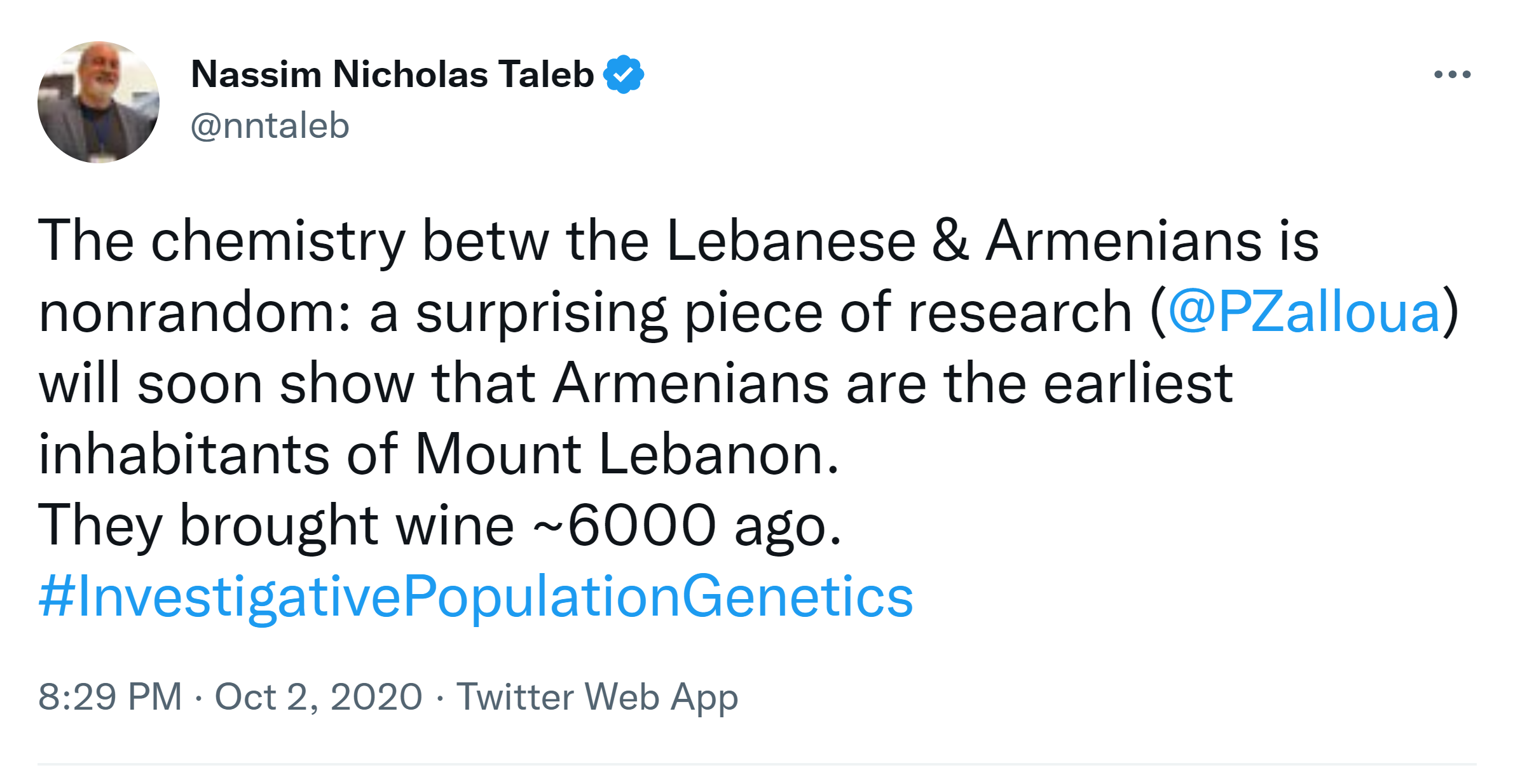Click the word "Lebanese" in the tweet
1513x784 pixels.
pos(791,241)
